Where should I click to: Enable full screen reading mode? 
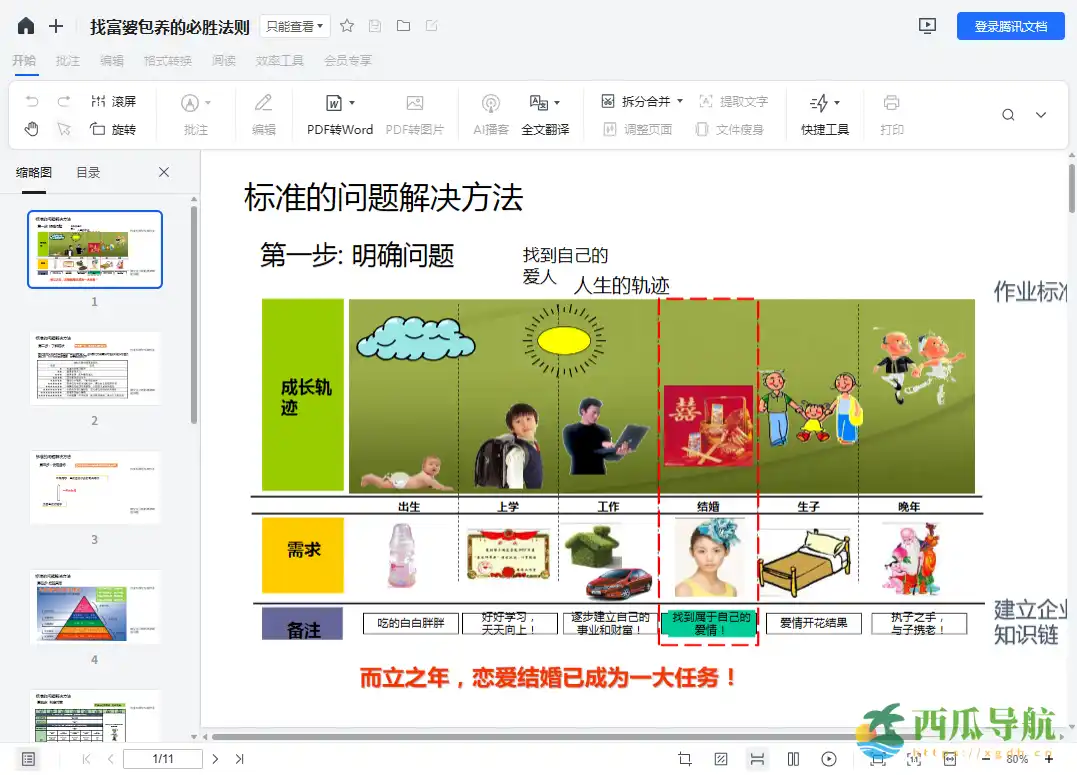[x=879, y=758]
